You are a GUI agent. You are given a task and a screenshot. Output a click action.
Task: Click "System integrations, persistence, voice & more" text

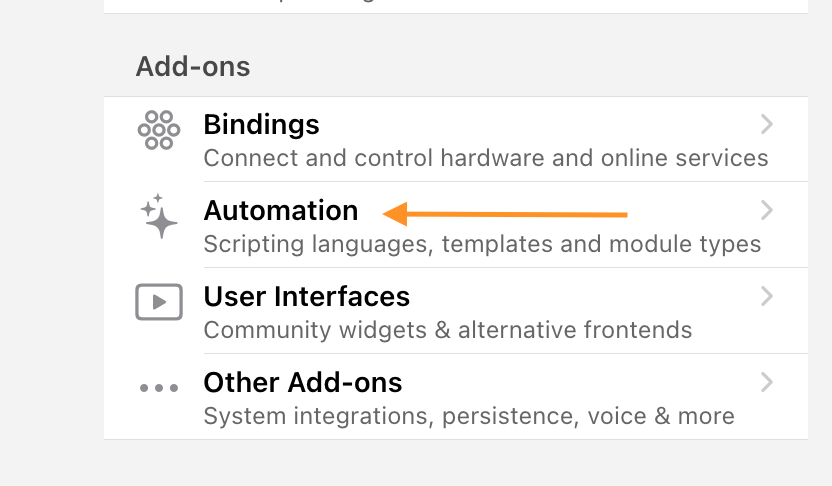coord(468,416)
